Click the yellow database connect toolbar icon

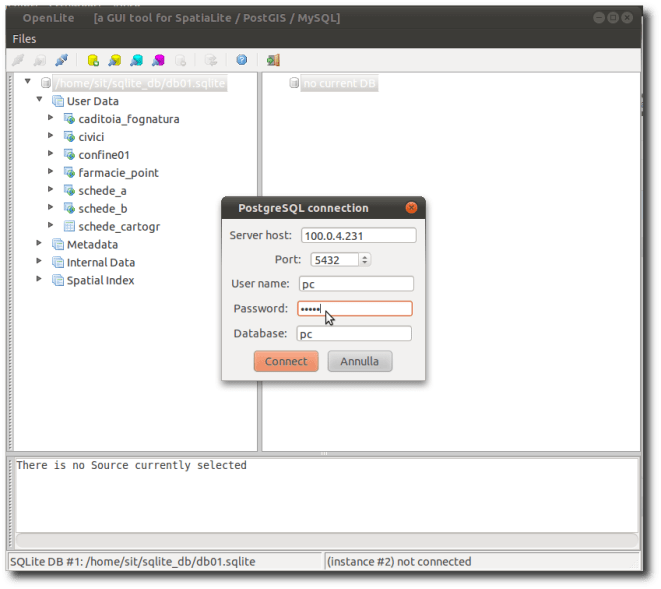115,60
